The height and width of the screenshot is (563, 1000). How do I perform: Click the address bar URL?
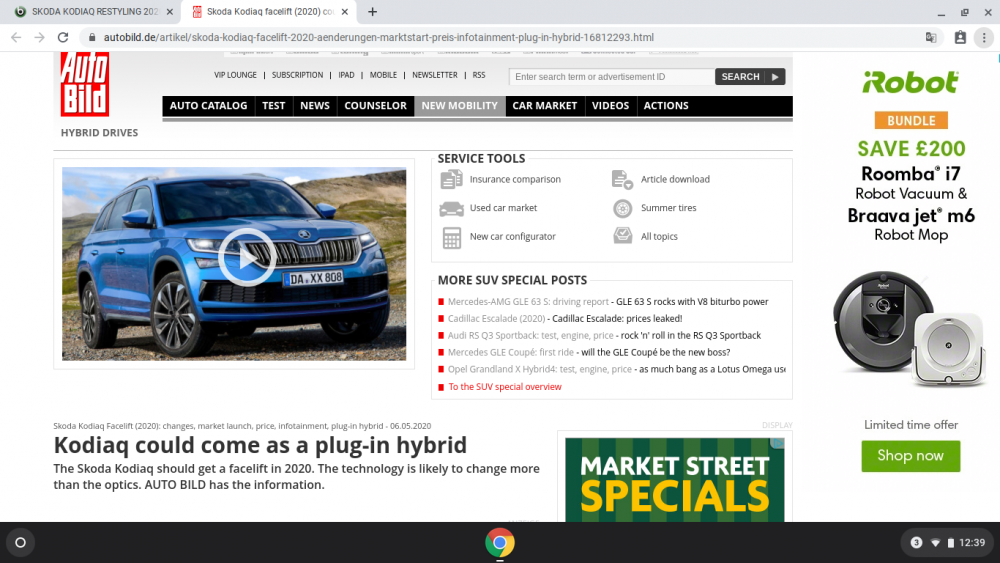coord(379,38)
